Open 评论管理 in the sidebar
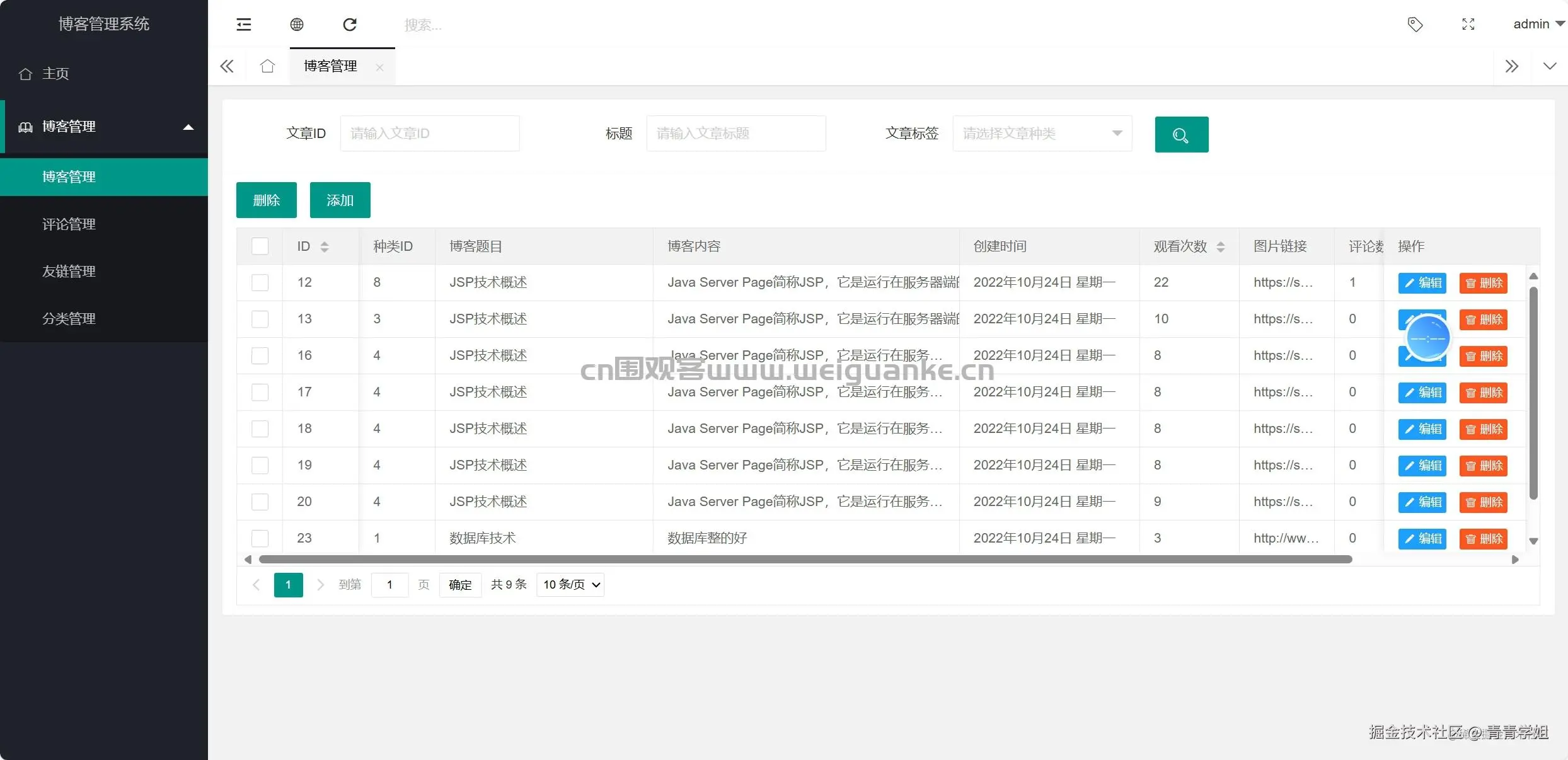 [x=69, y=224]
